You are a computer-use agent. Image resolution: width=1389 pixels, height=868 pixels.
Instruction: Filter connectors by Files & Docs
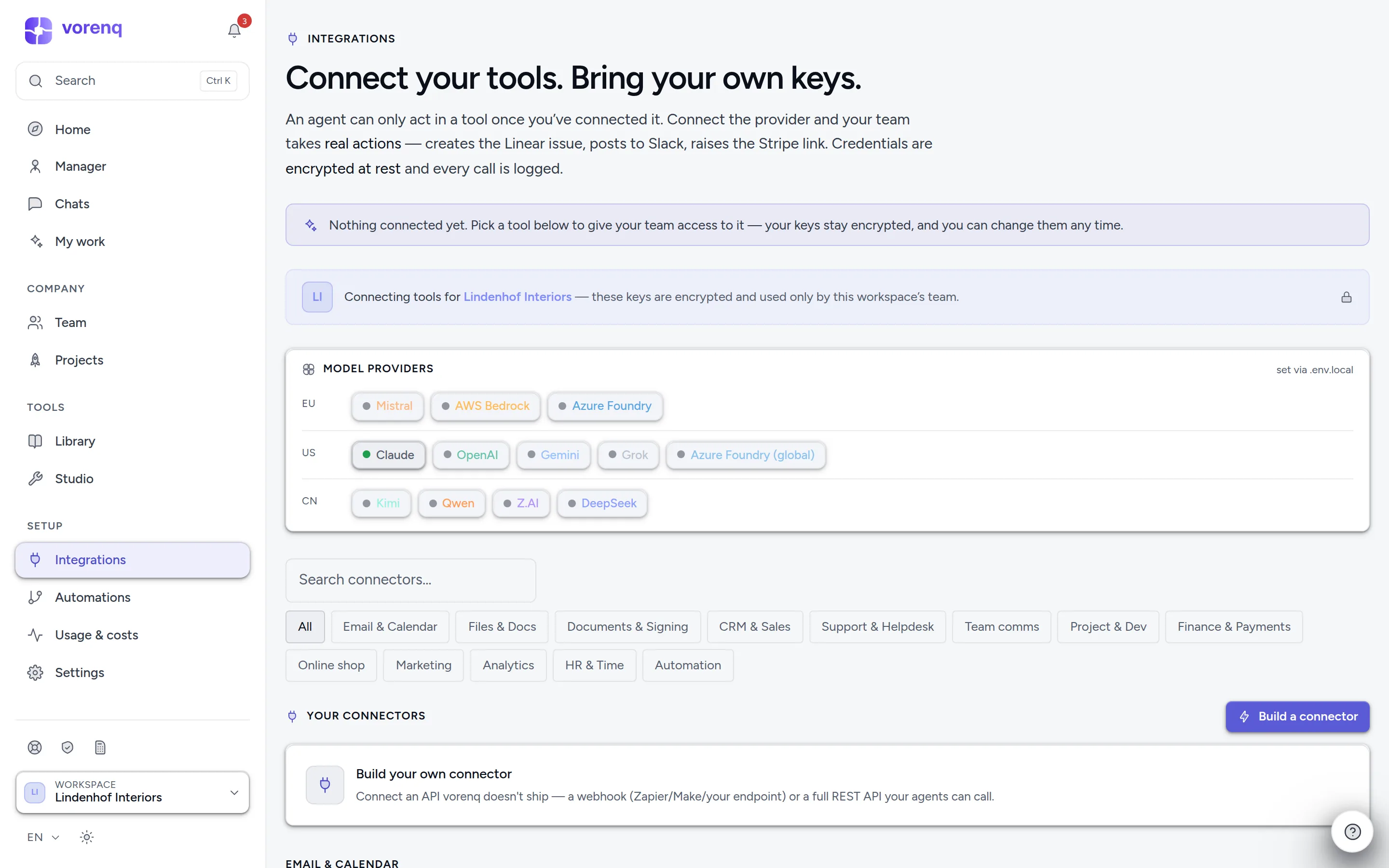pyautogui.click(x=502, y=626)
